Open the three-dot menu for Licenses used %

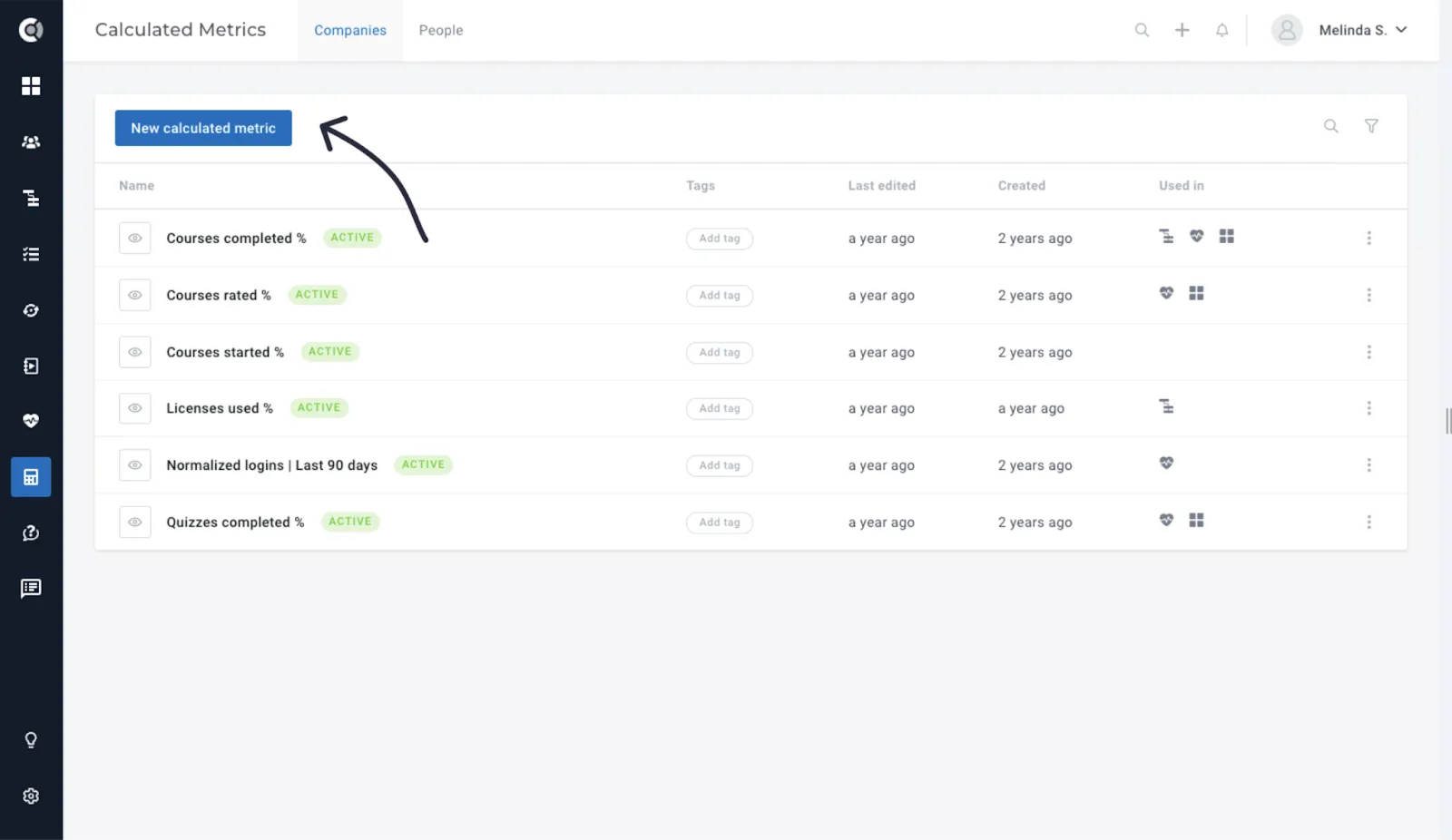point(1369,408)
